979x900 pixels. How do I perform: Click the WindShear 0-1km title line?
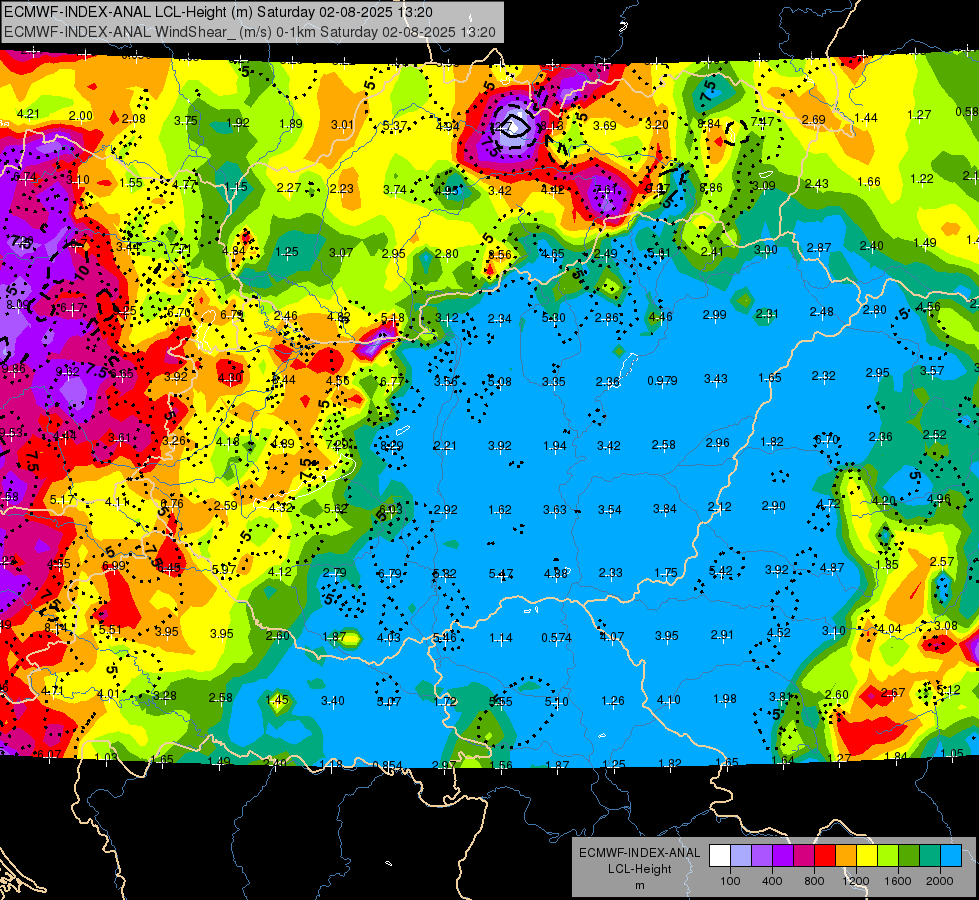[250, 32]
